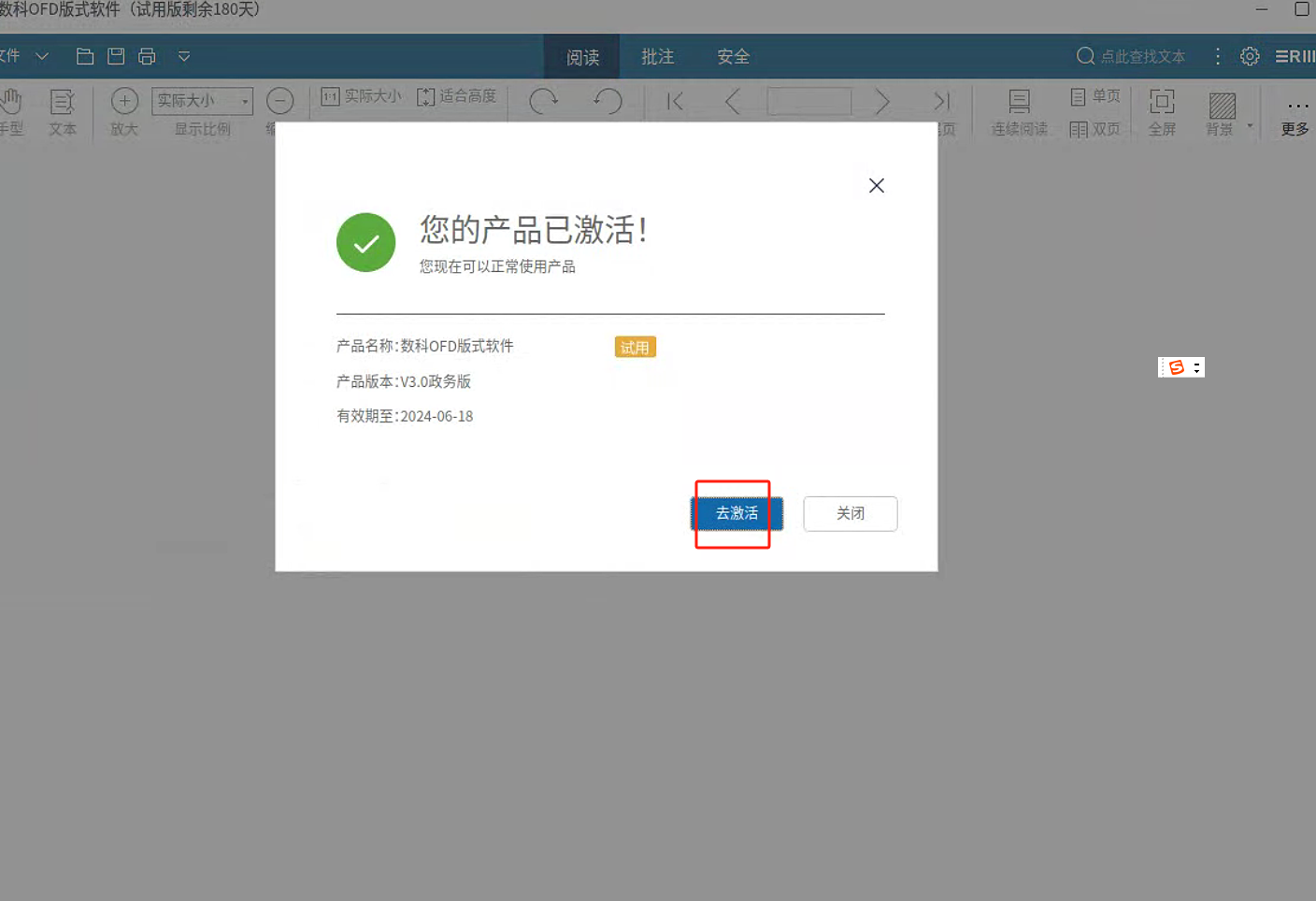Click the 去激活 activation button
1316x901 pixels.
tap(736, 513)
